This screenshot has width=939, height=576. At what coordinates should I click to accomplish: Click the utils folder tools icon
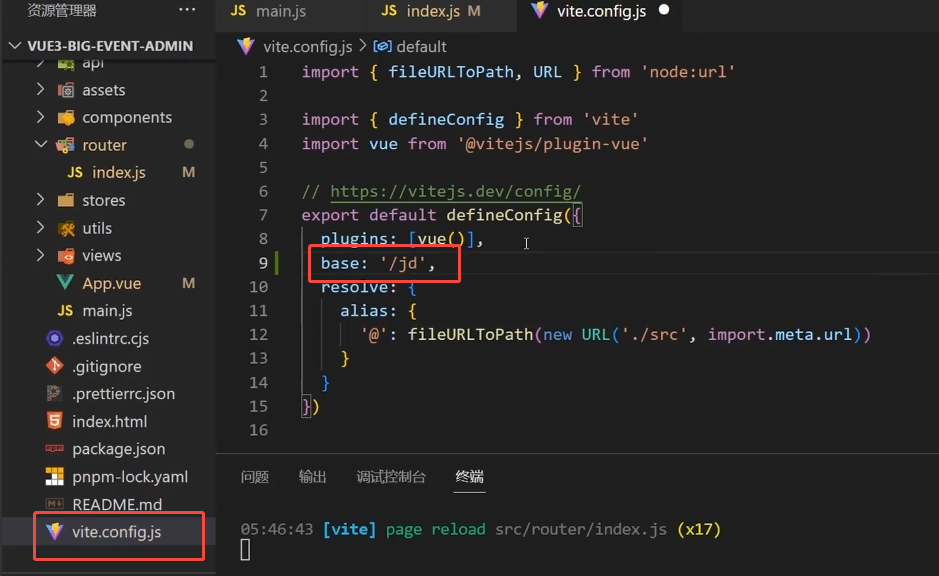click(66, 228)
